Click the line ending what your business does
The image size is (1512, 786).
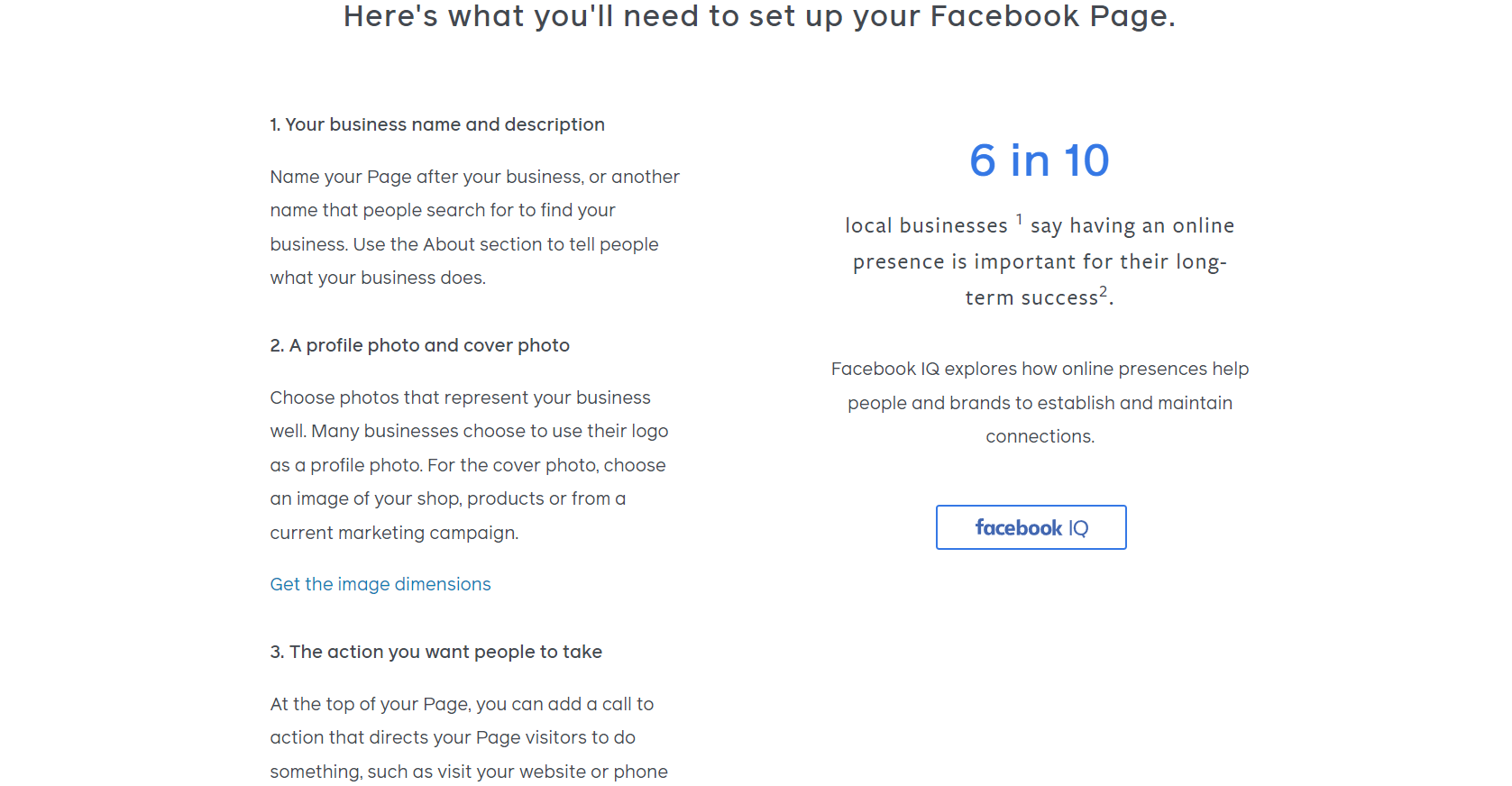click(378, 278)
